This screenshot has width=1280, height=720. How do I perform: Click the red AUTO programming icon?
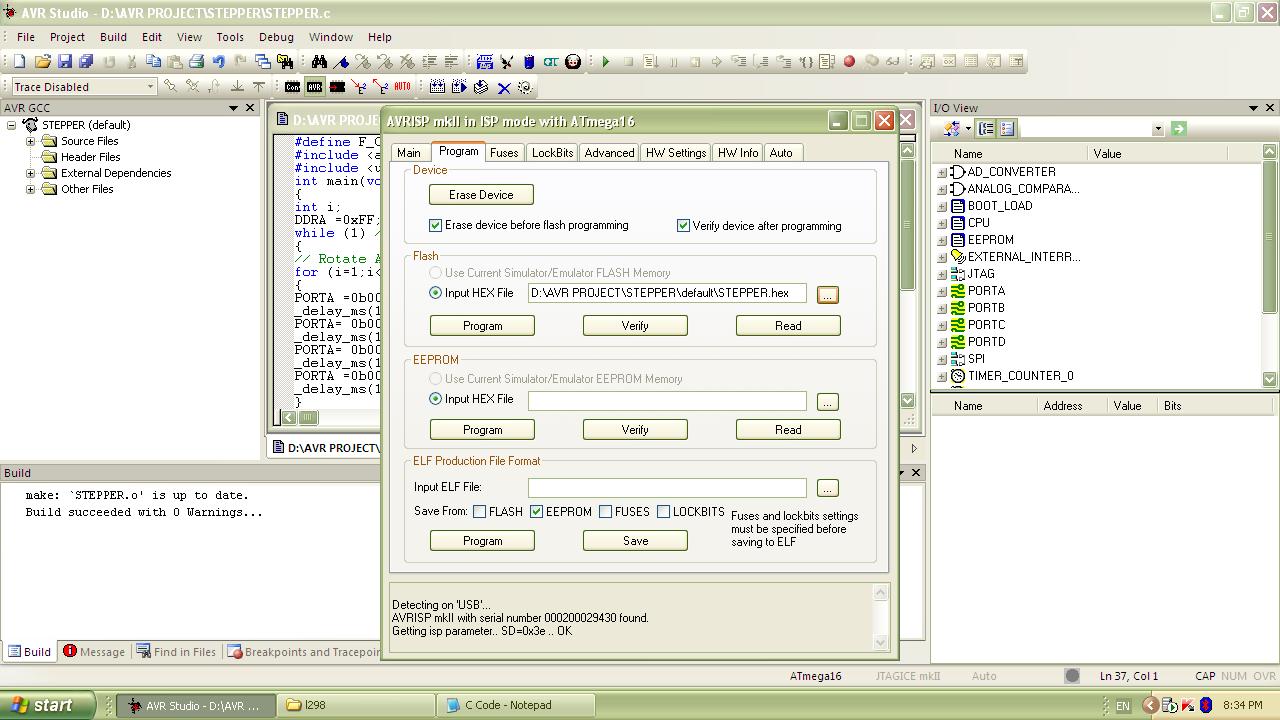402,87
